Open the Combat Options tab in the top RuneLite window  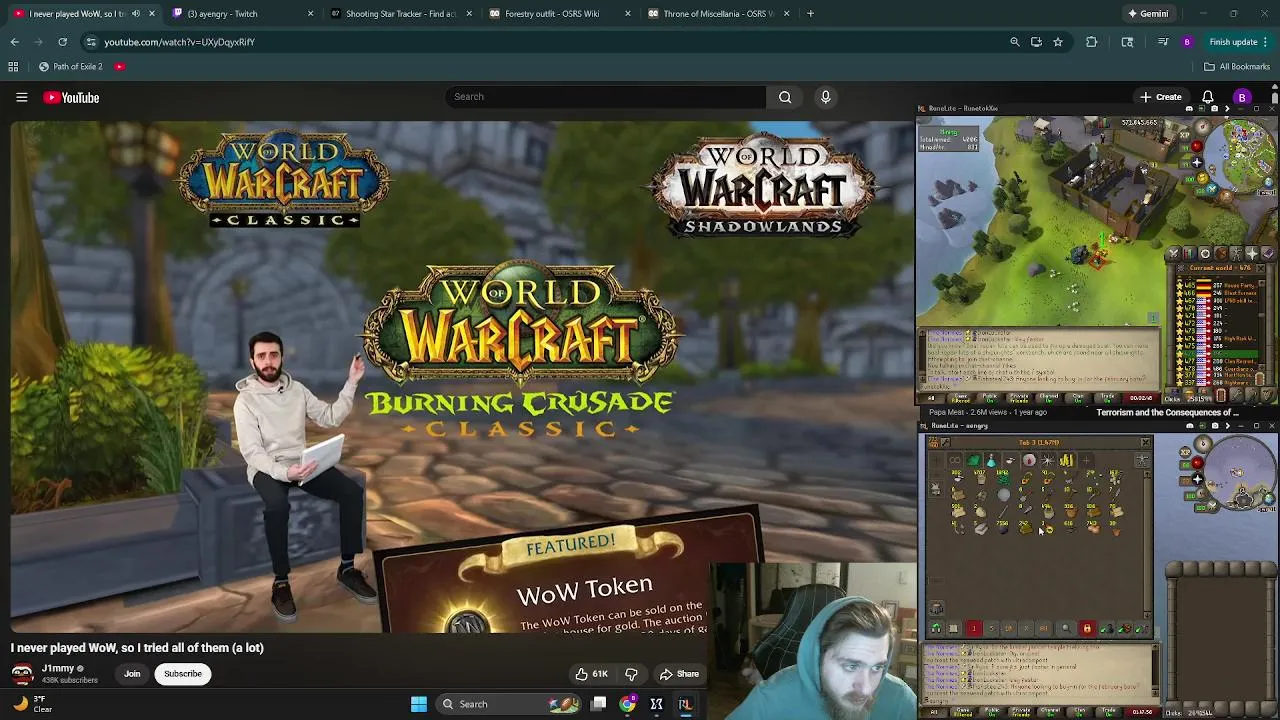click(x=1173, y=253)
